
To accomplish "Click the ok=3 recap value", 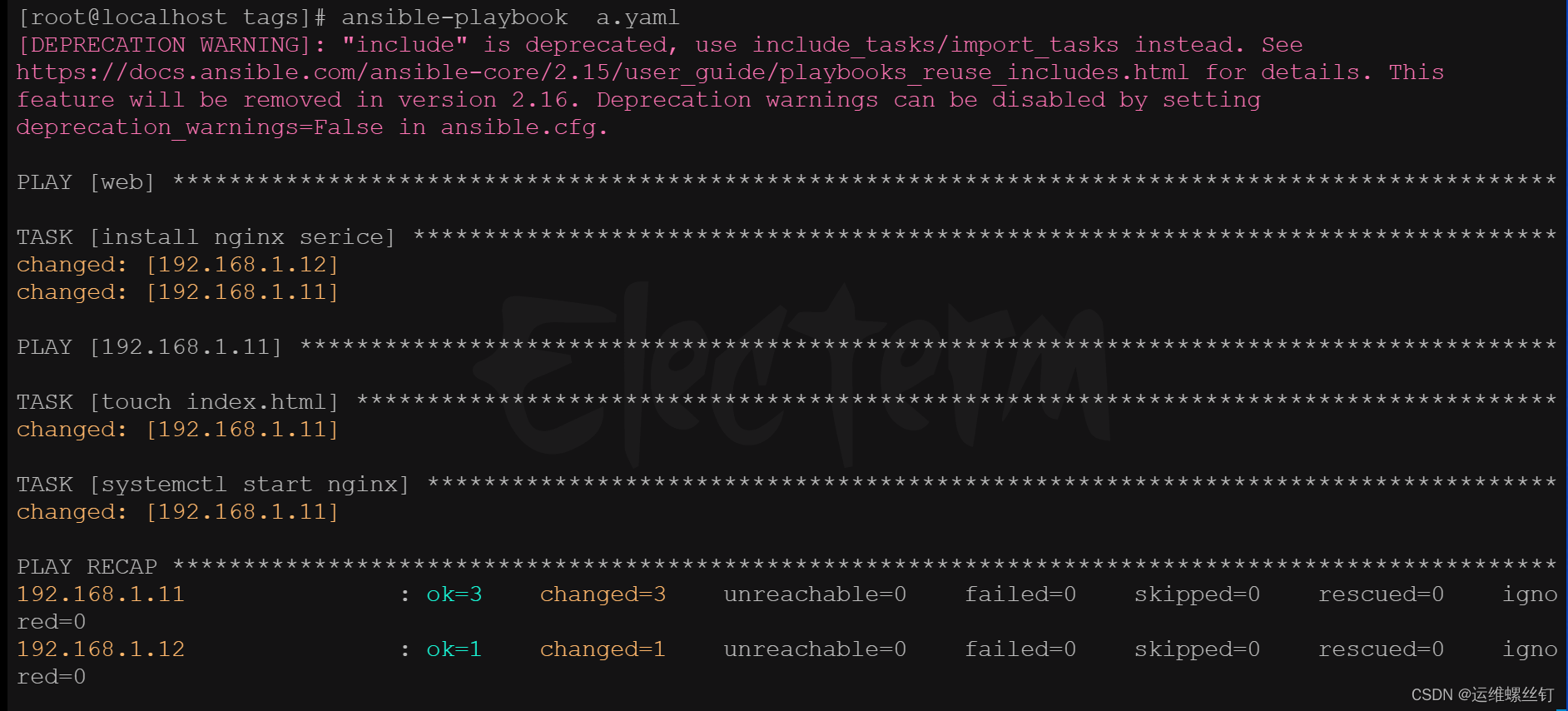I will coord(454,594).
